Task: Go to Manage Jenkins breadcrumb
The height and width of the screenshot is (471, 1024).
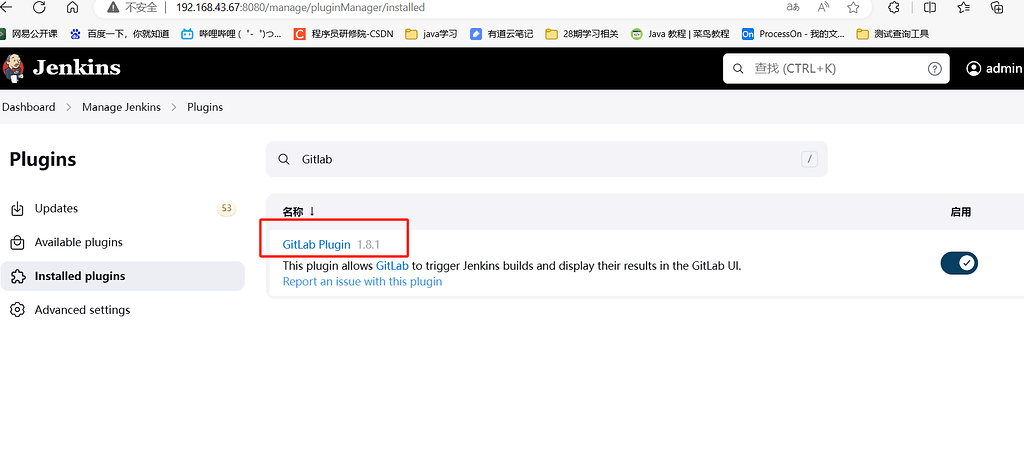Action: point(121,107)
